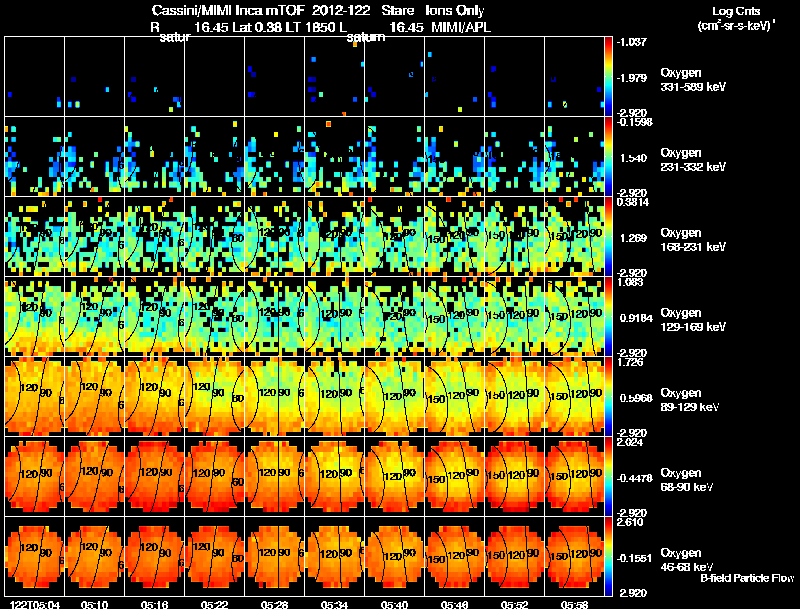
Task: Select the "1.726" colorbar value
Action: 630,363
